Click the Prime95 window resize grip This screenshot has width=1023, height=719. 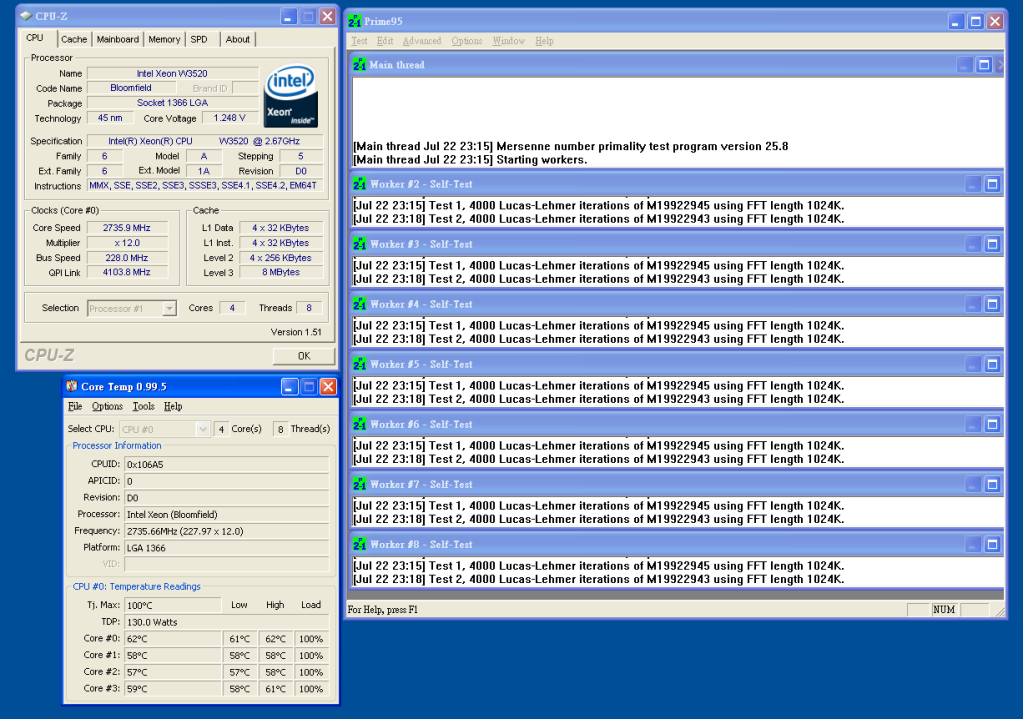click(1000, 612)
